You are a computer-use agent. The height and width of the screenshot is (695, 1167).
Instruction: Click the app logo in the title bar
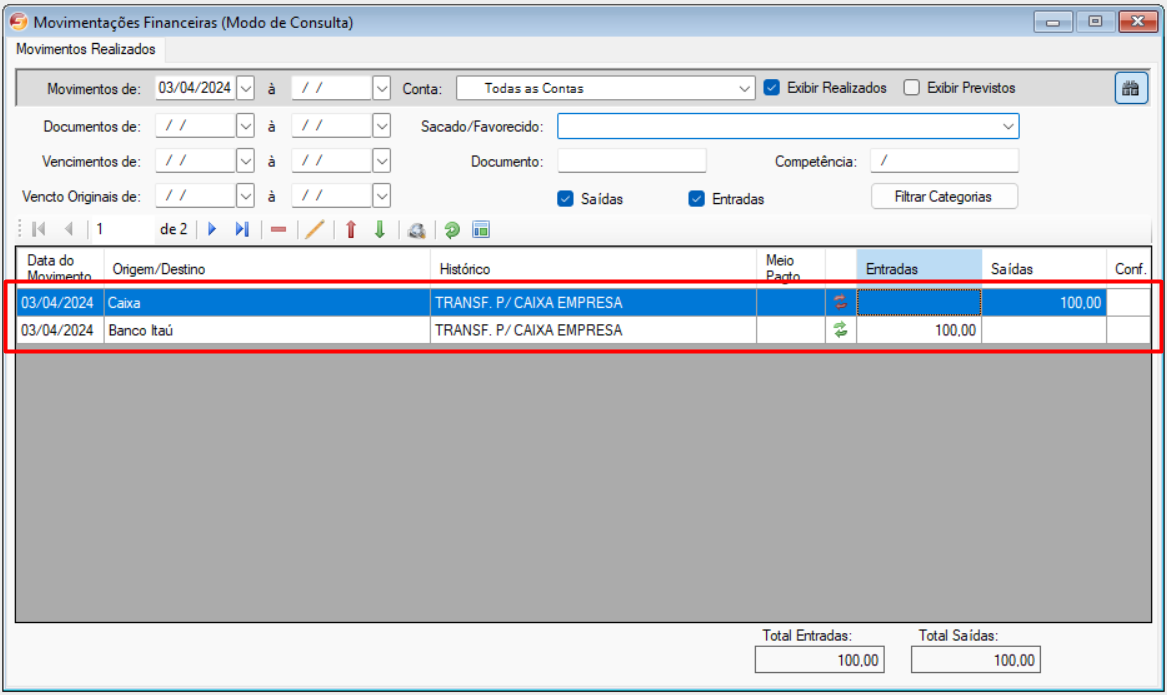tap(19, 22)
